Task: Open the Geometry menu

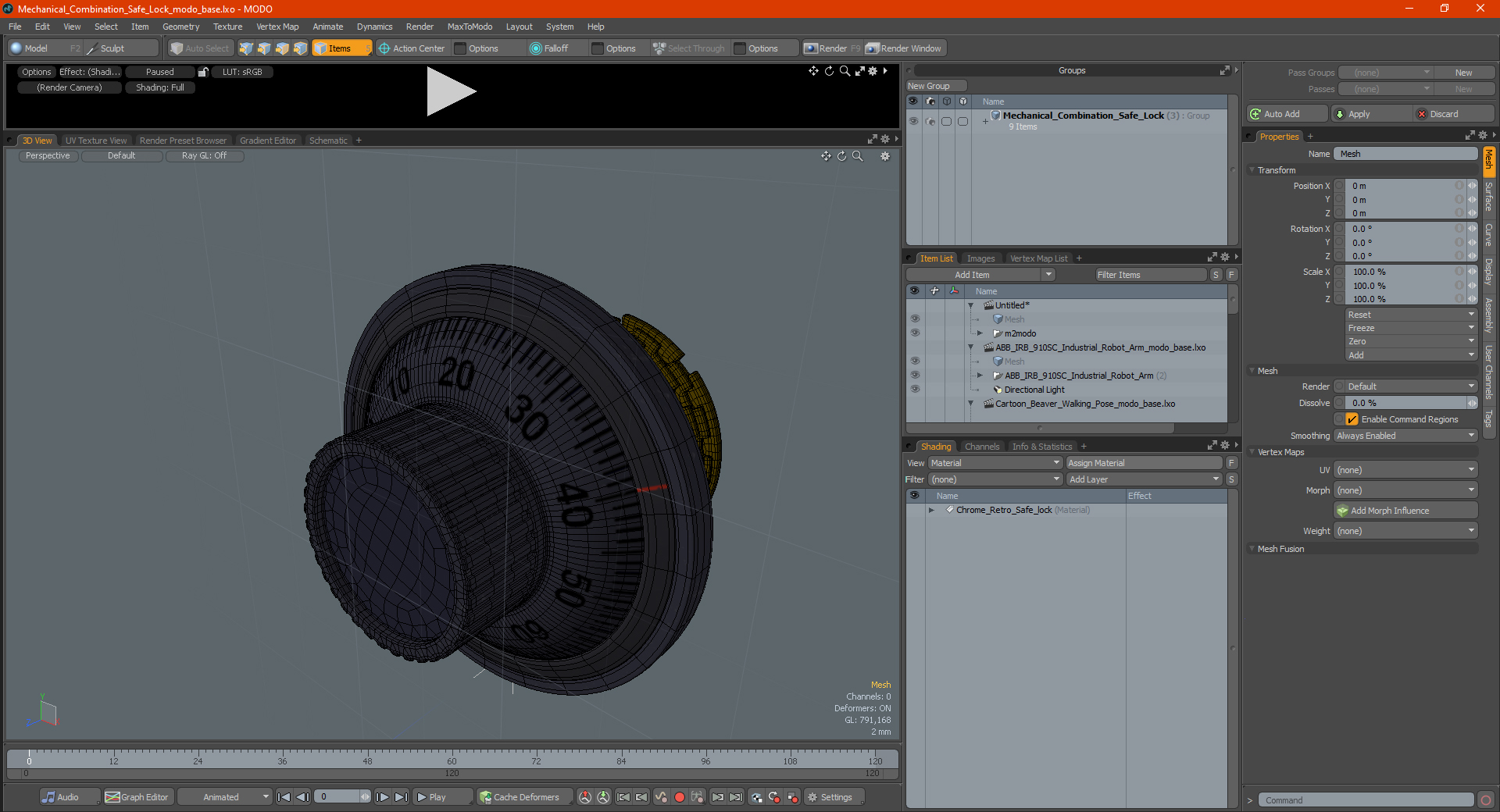Action: tap(180, 27)
